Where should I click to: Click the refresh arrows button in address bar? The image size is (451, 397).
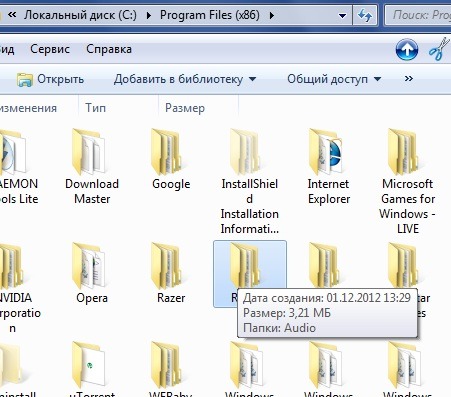coord(365,15)
